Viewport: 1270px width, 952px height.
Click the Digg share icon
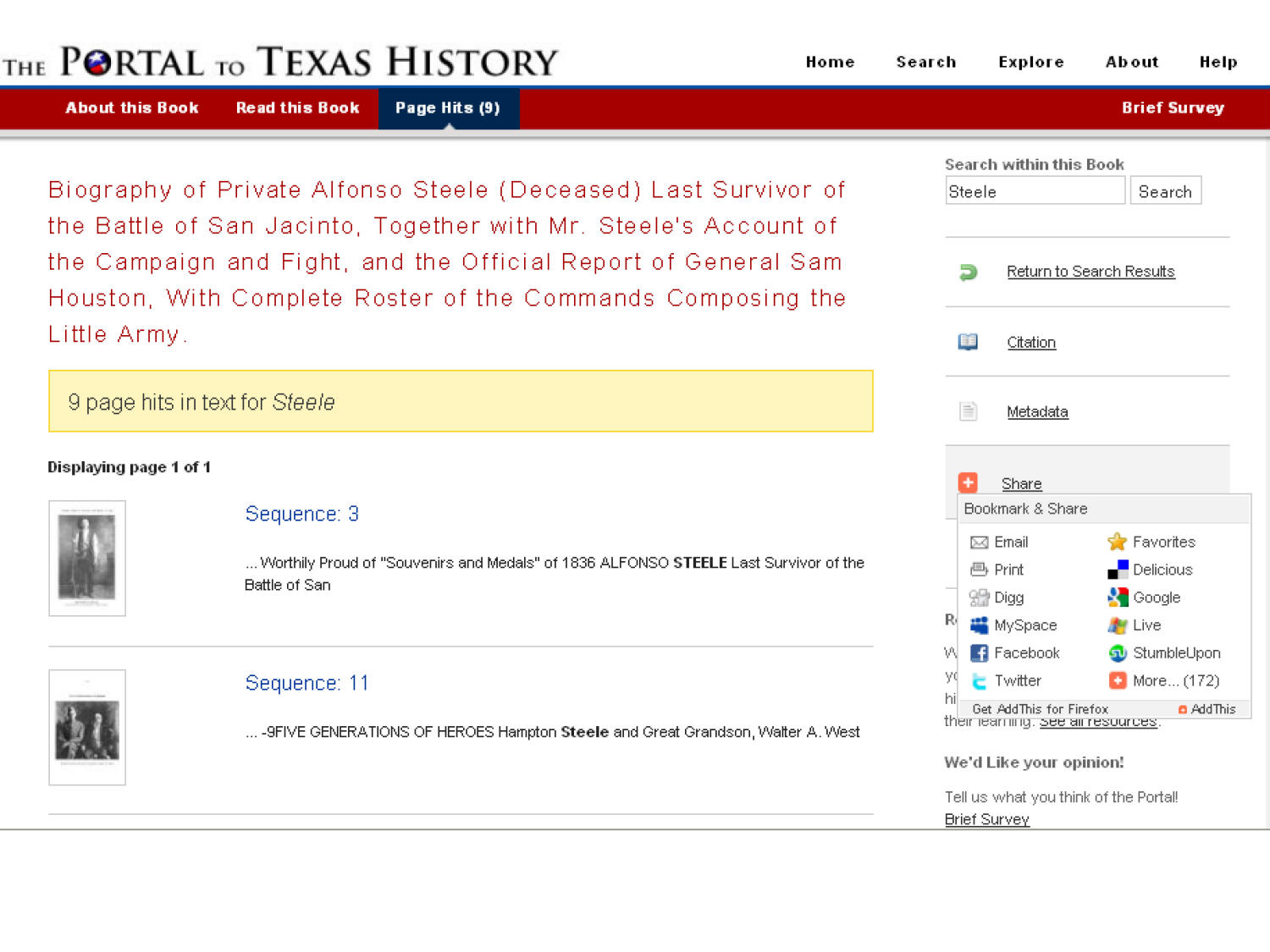click(980, 597)
